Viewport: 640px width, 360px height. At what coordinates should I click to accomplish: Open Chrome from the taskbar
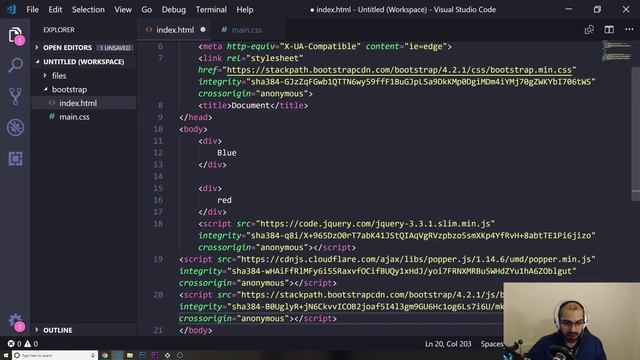pos(105,356)
